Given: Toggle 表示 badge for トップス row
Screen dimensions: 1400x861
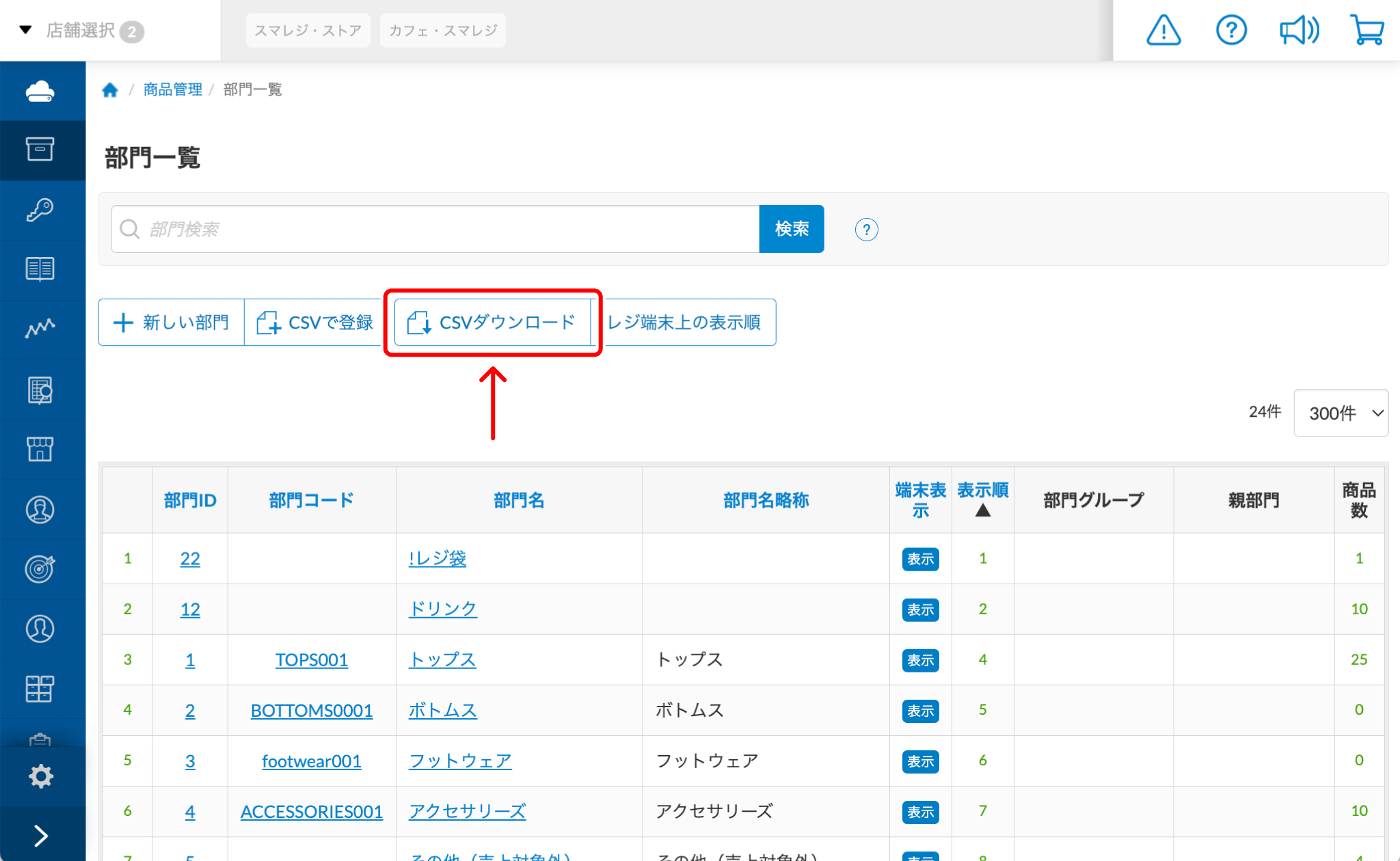Looking at the screenshot, I should 920,660.
